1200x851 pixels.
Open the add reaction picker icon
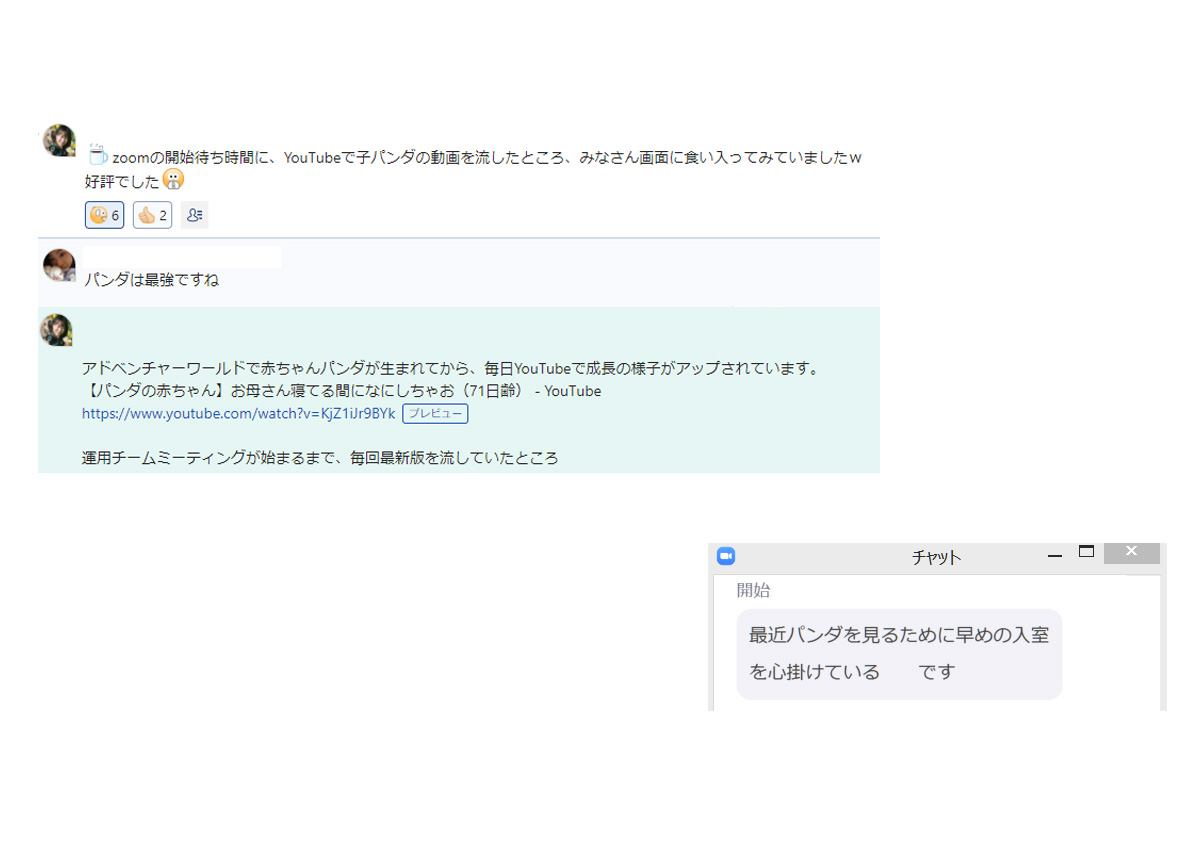(x=194, y=215)
